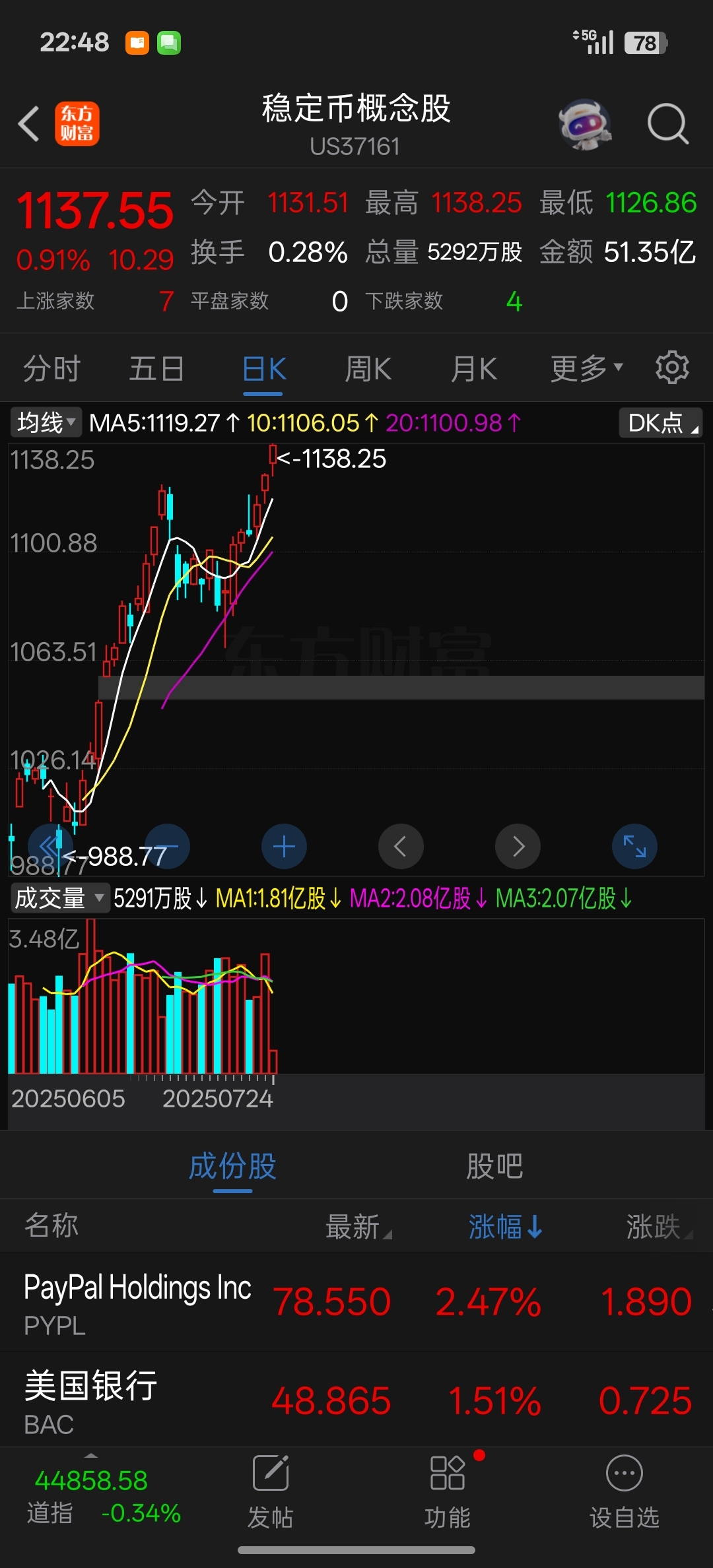Open the robot assistant avatar

[585, 123]
